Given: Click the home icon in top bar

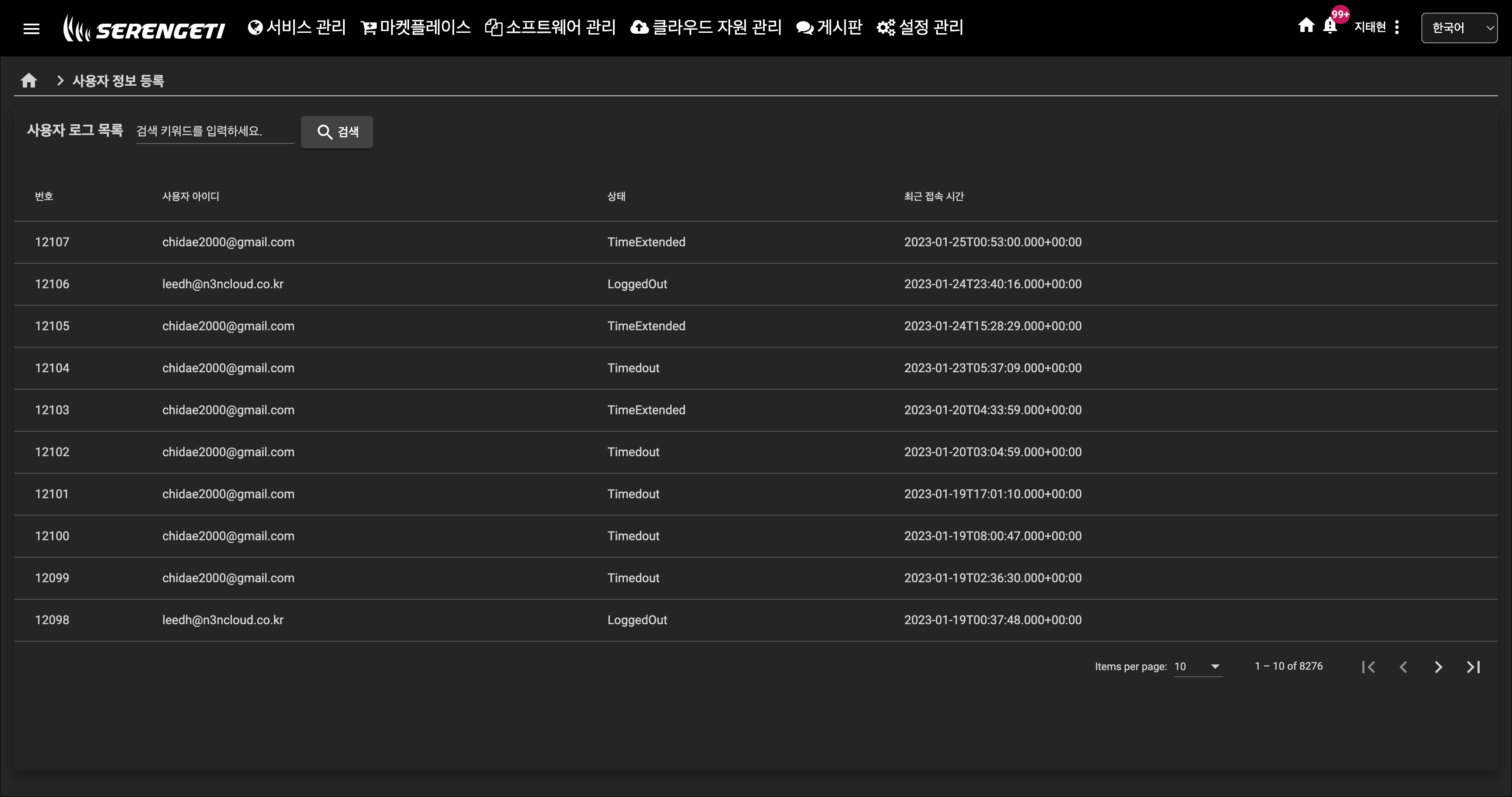Looking at the screenshot, I should tap(1305, 25).
